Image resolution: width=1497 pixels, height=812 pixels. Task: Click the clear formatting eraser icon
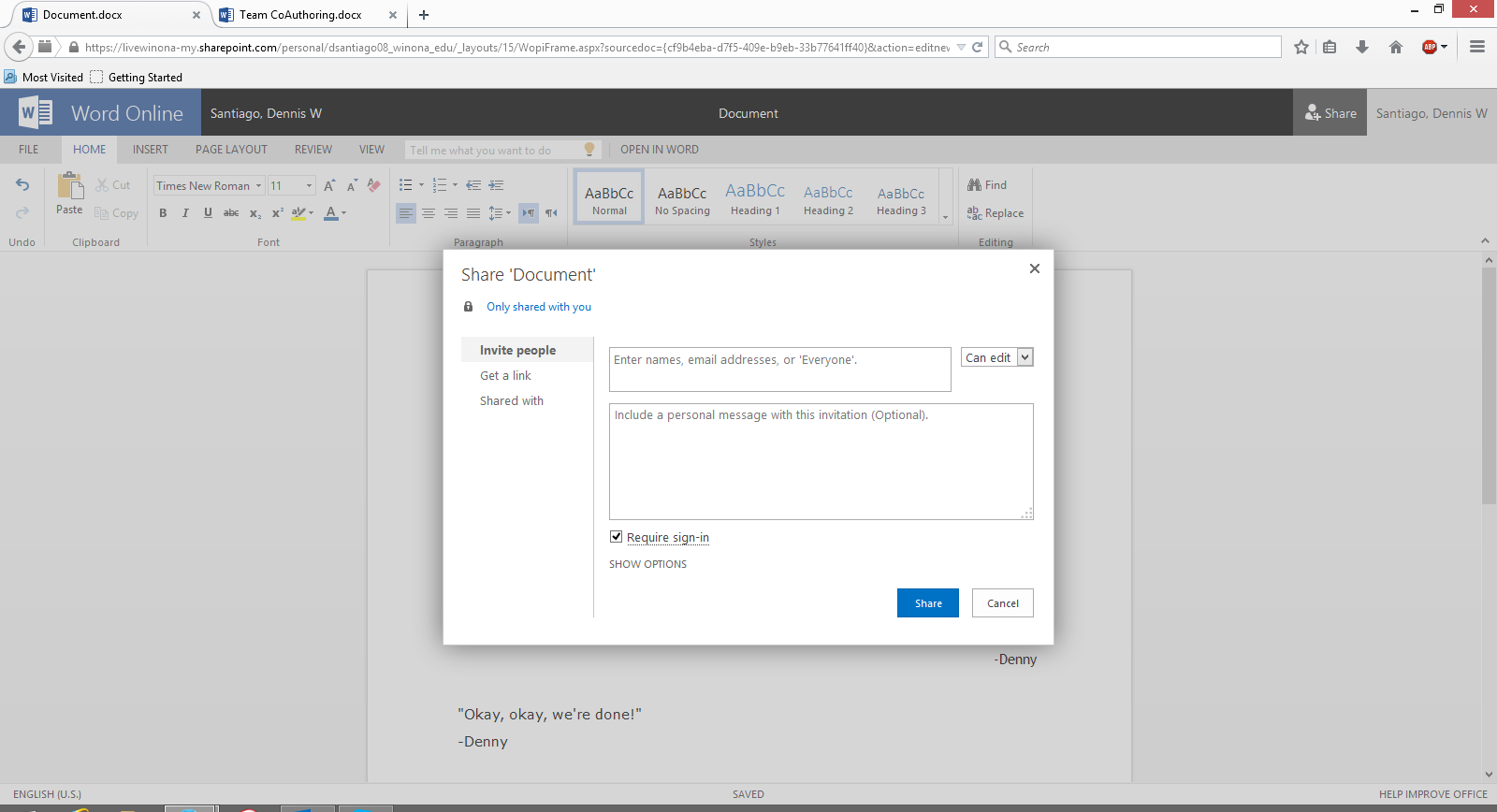point(374,185)
